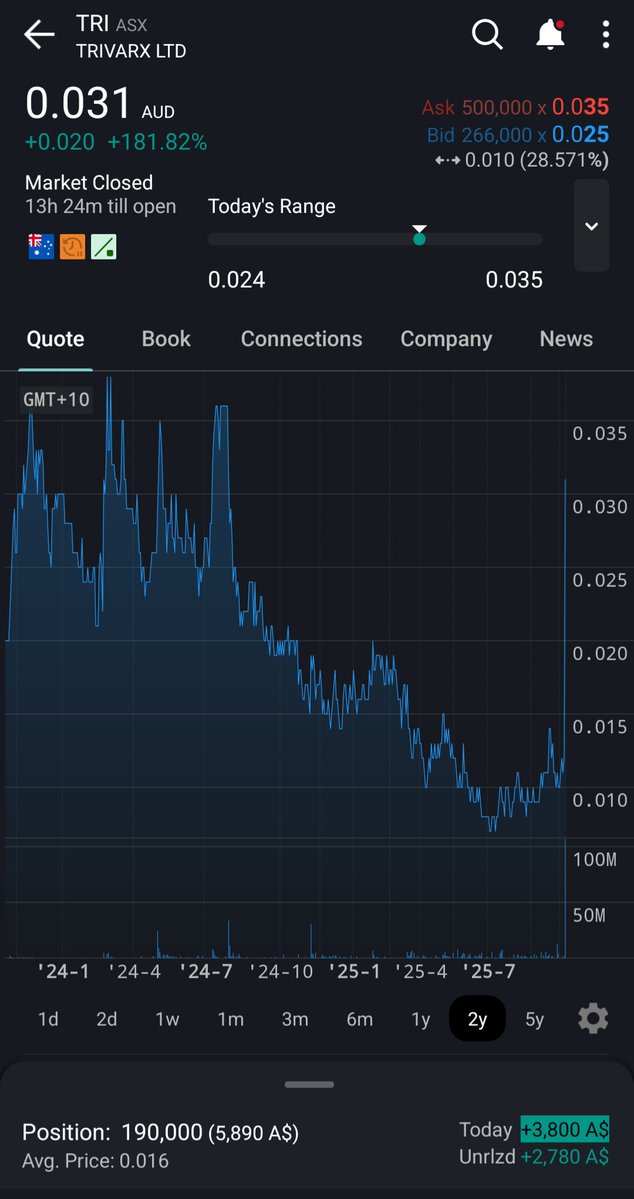Select the 2d chart range
Viewport: 634px width, 1199px height.
point(106,1019)
